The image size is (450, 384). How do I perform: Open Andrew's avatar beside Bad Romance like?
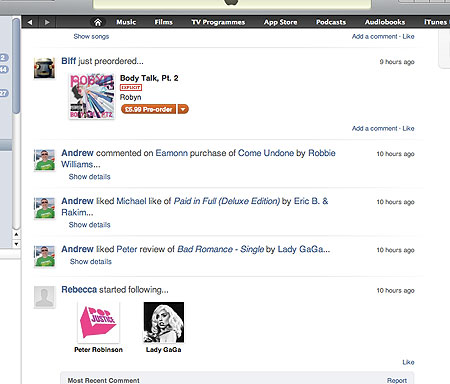click(44, 256)
